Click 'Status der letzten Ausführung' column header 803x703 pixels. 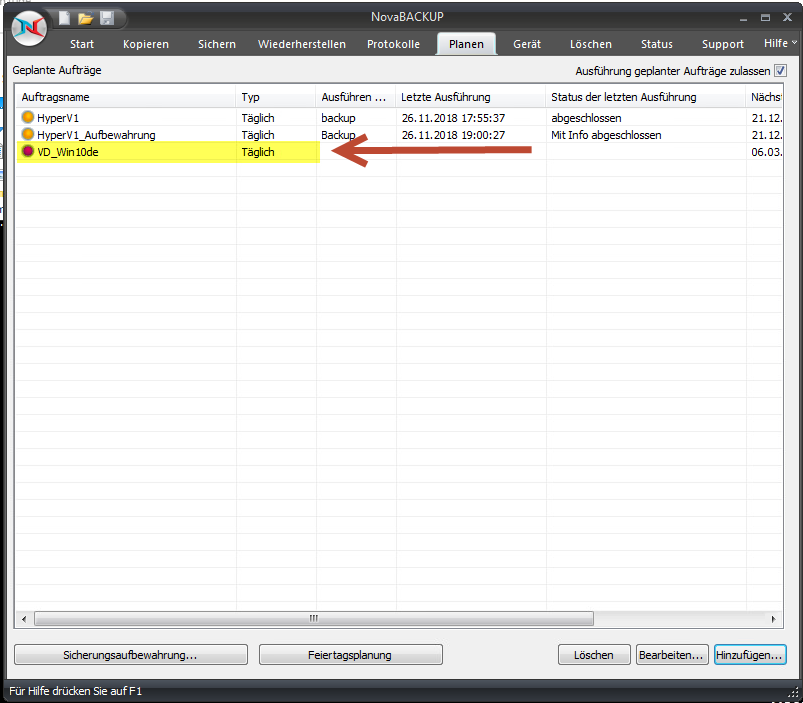tap(645, 97)
